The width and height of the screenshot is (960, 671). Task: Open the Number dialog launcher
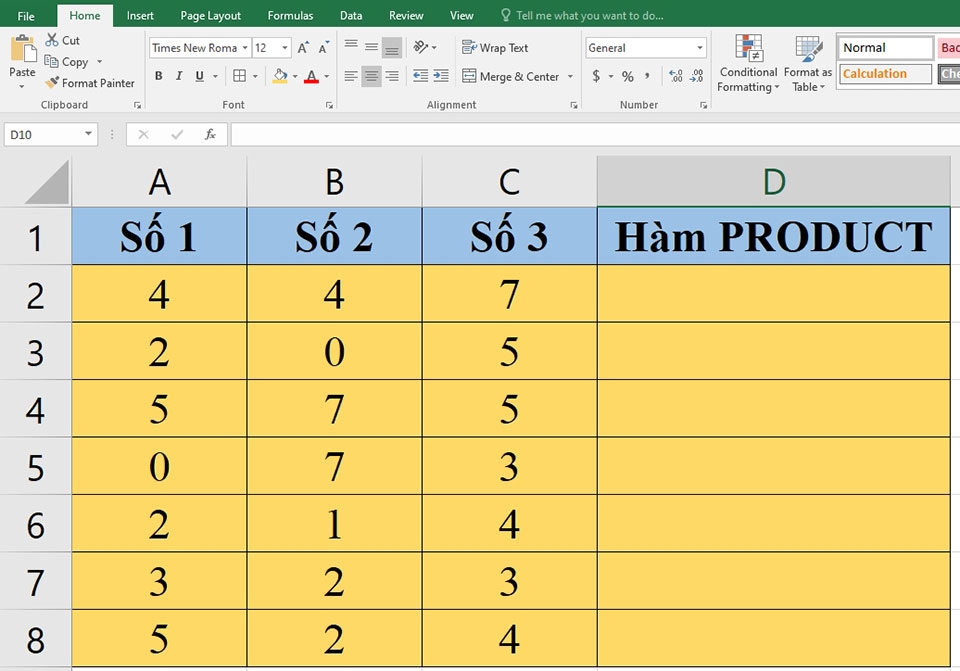(x=703, y=105)
